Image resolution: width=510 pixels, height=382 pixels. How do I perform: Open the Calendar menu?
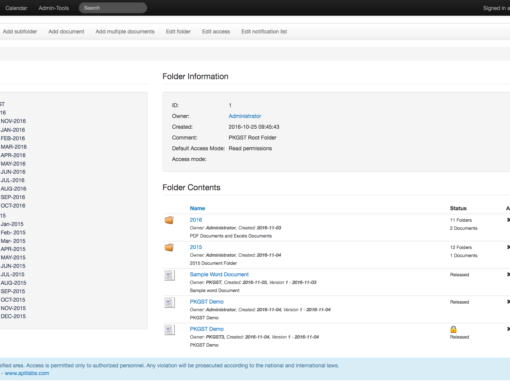tap(16, 8)
